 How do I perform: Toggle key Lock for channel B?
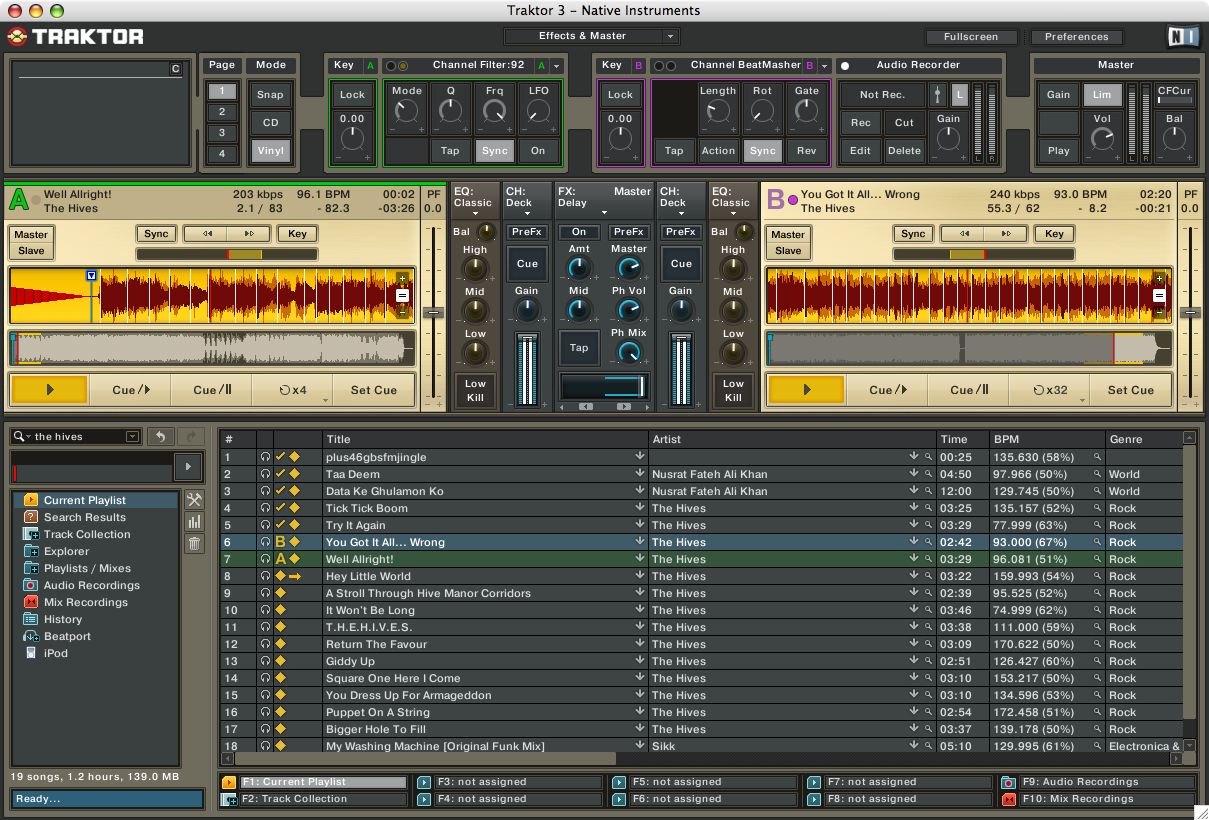point(620,95)
